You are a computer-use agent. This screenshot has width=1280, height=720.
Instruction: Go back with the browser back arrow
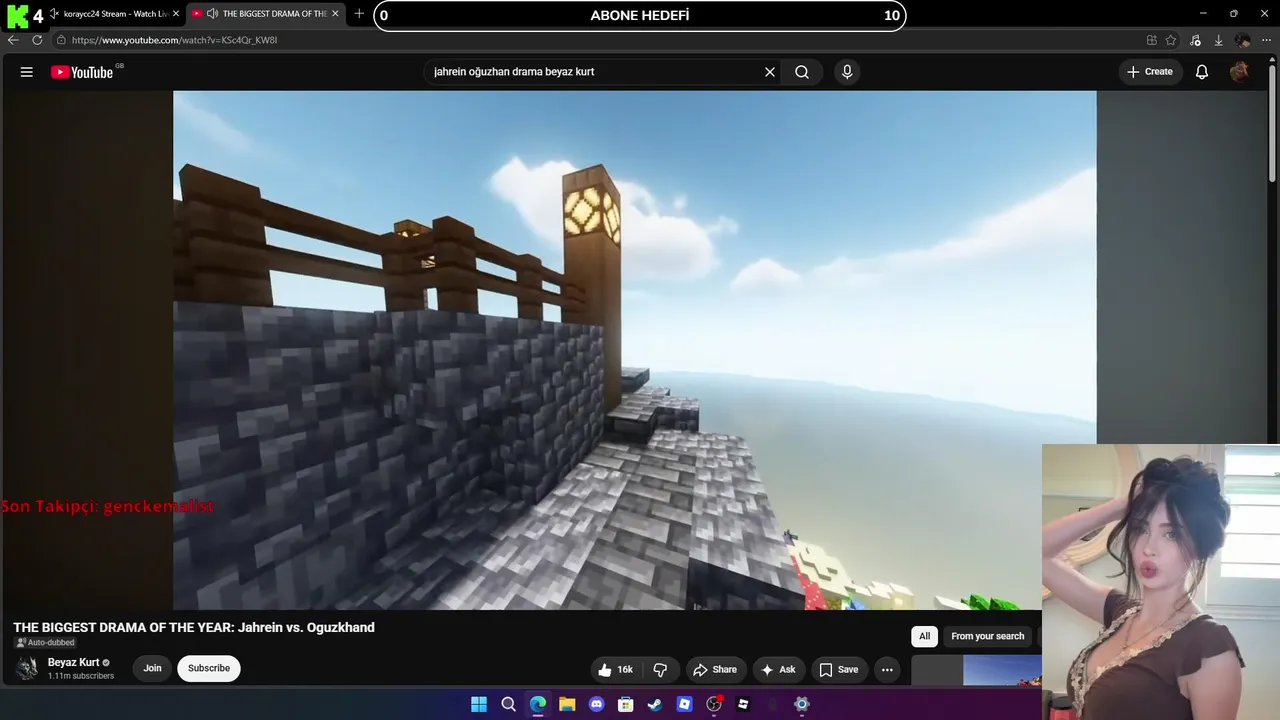pos(13,40)
